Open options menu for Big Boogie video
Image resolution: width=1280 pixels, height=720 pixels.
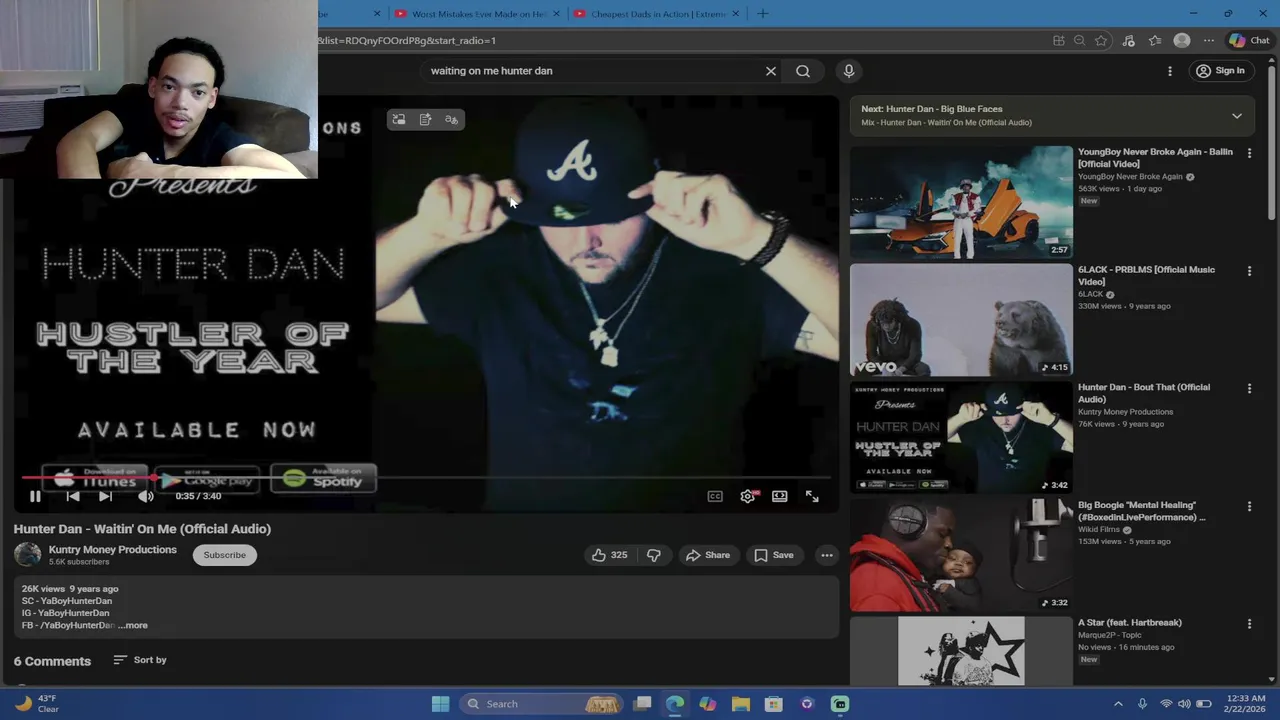pyautogui.click(x=1249, y=507)
